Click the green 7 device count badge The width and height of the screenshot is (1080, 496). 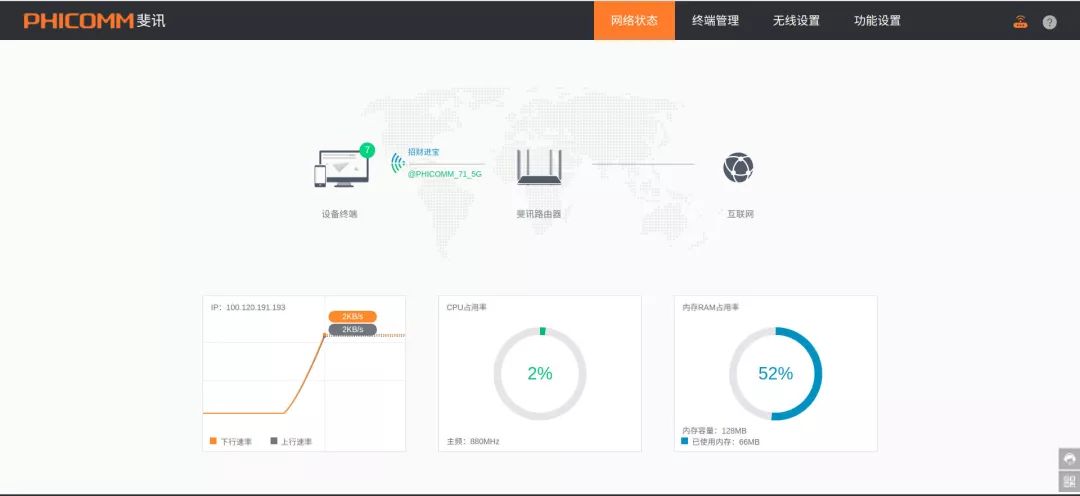[x=367, y=149]
